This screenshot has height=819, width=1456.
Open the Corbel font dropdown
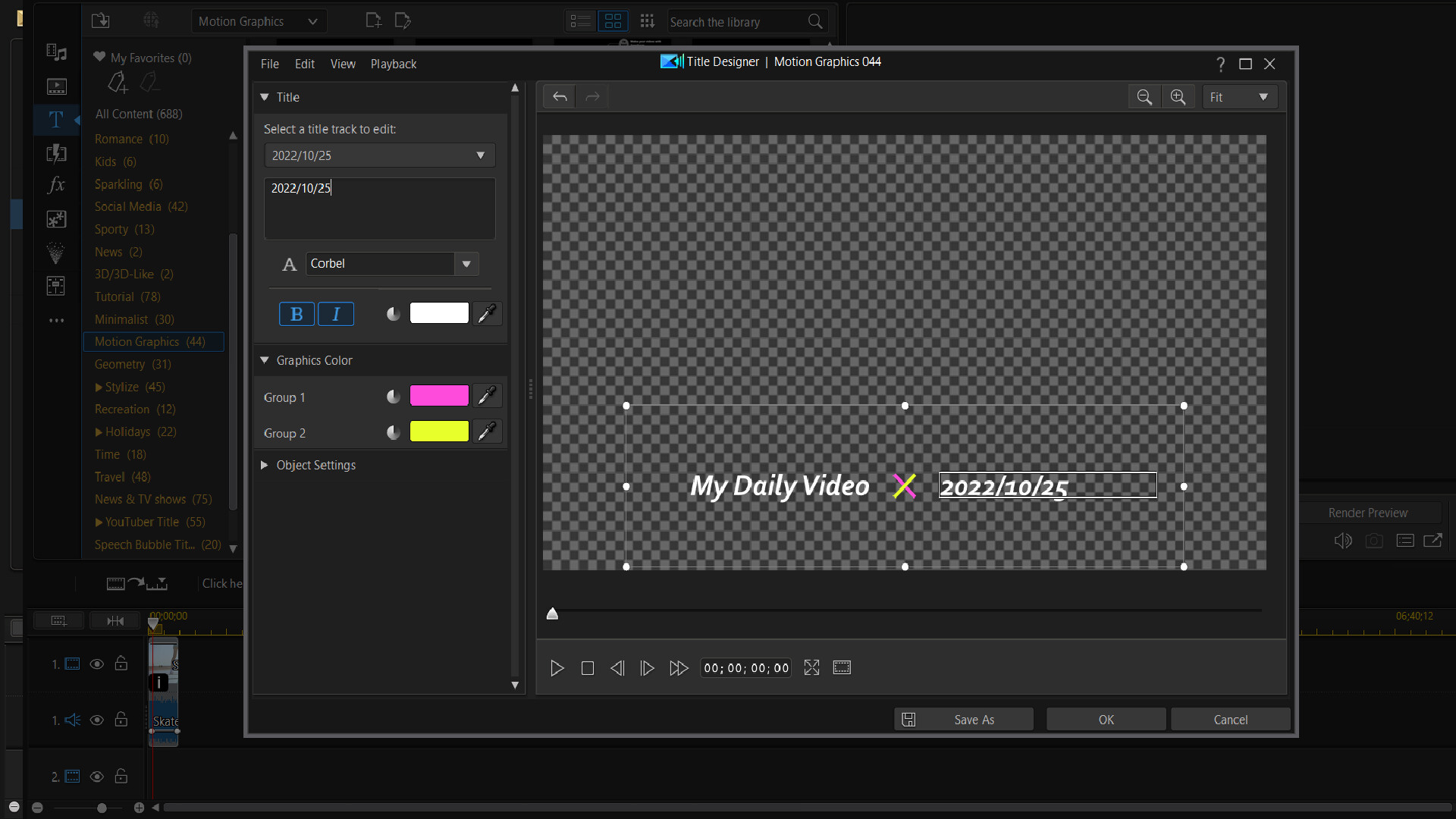click(466, 264)
